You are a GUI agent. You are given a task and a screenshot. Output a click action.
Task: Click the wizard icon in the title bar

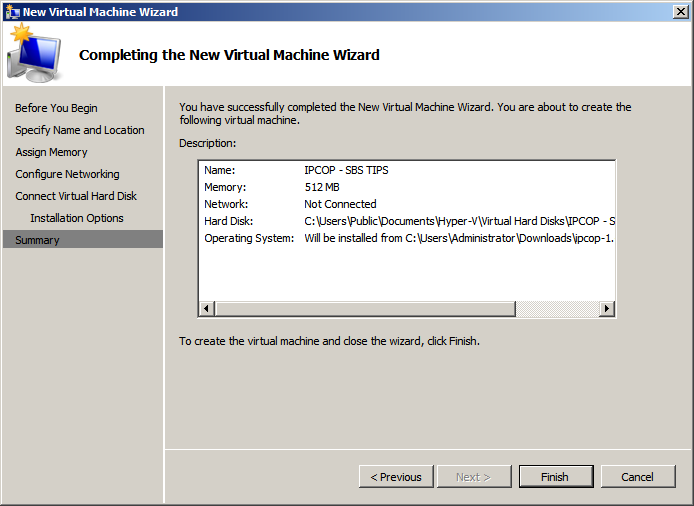point(12,12)
